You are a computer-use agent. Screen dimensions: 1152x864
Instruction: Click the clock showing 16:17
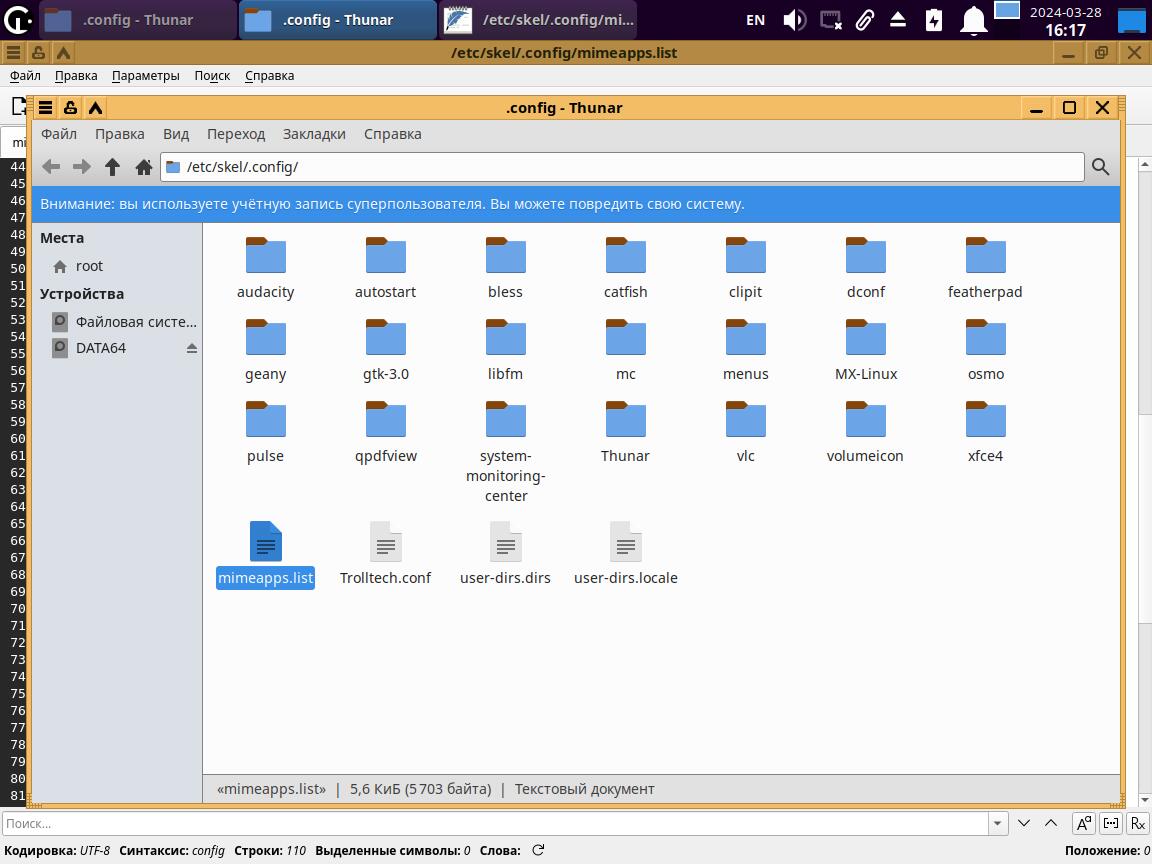click(1065, 30)
